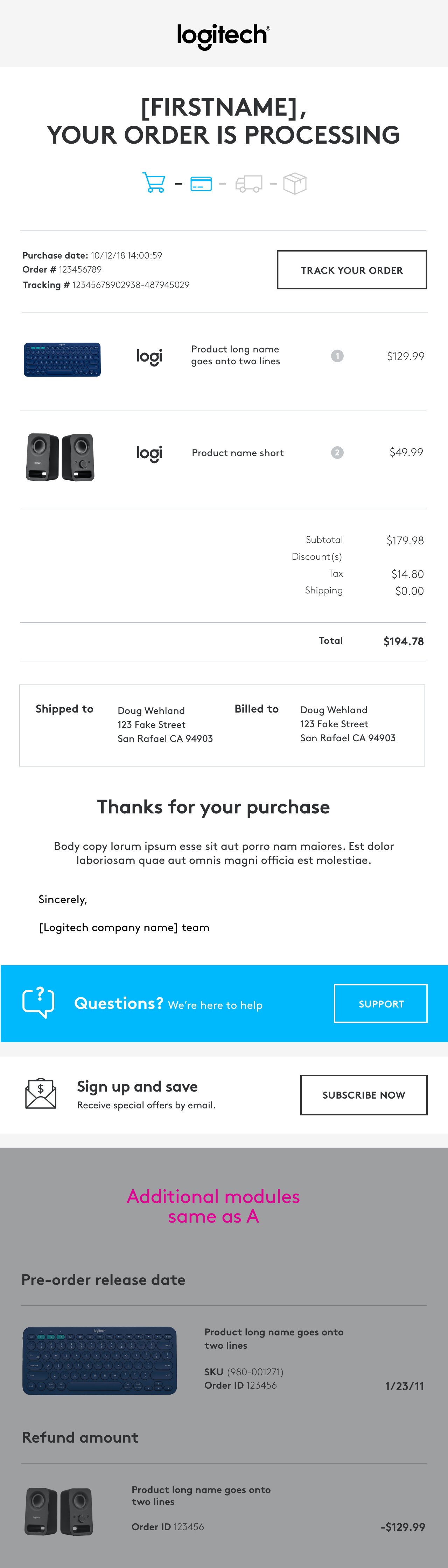Click the tracking number 12345678902938-487945029

[131, 285]
